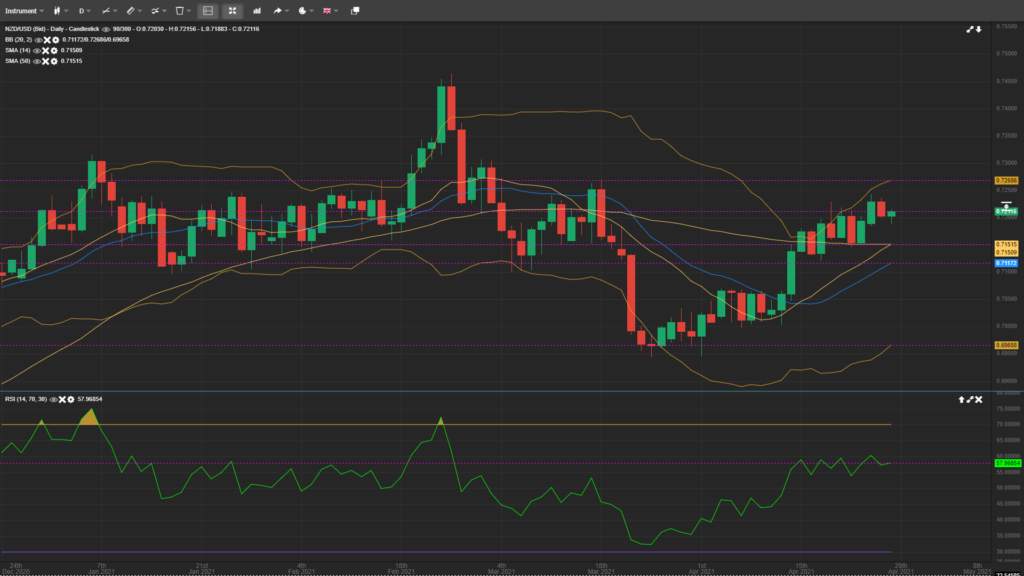Open settings for SMA (14) indicator
This screenshot has height=576, width=1024.
coord(54,50)
